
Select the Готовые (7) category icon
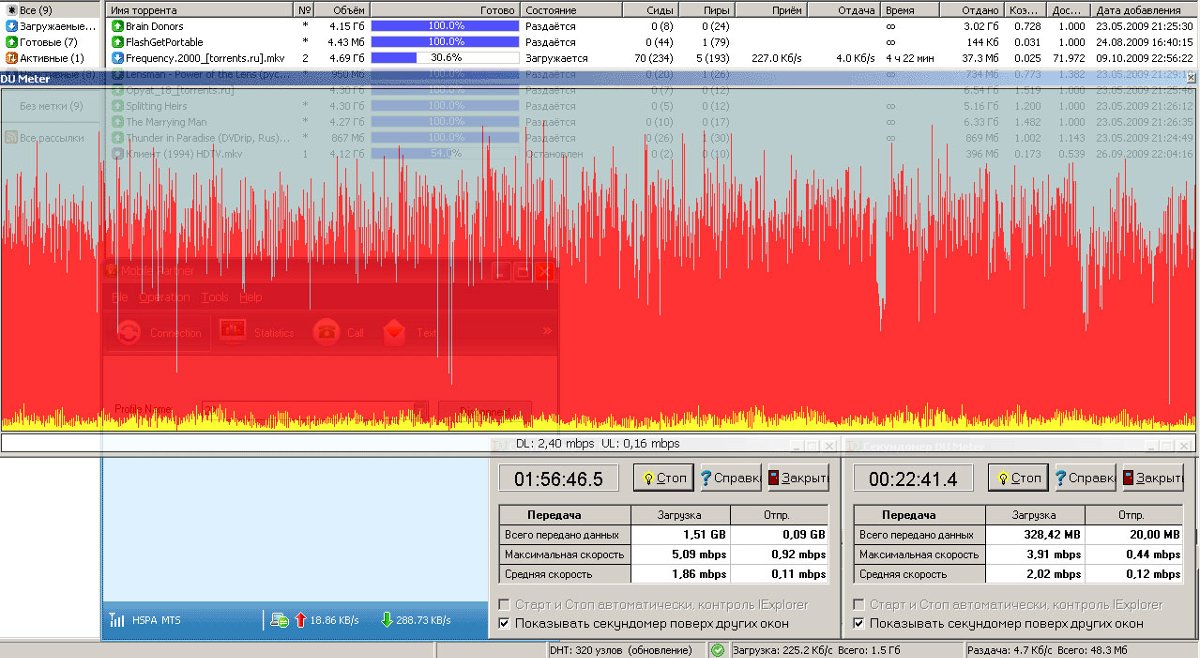11,42
